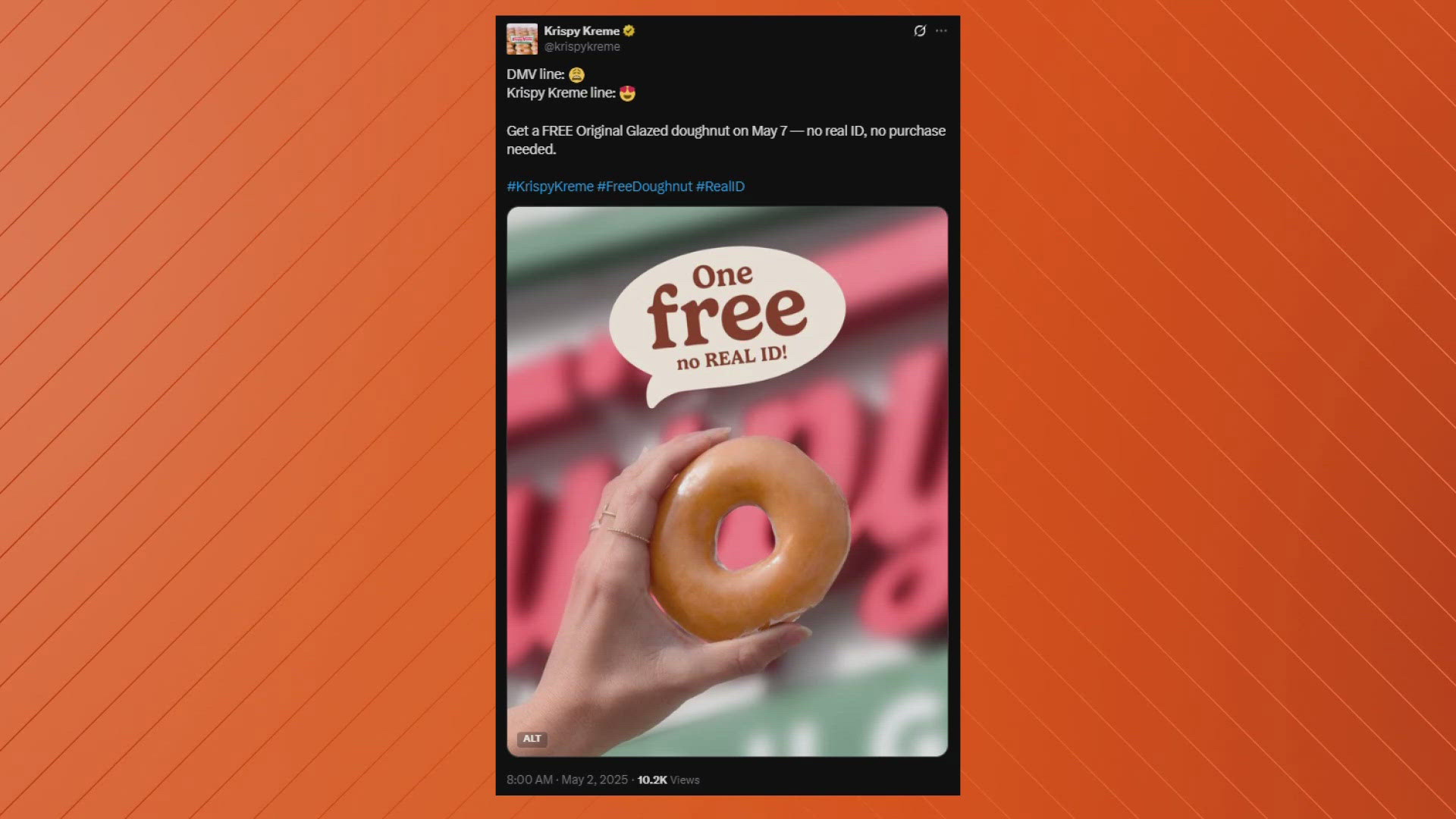The image size is (1456, 819).
Task: Open the glazed doughnut photo
Action: (727, 482)
